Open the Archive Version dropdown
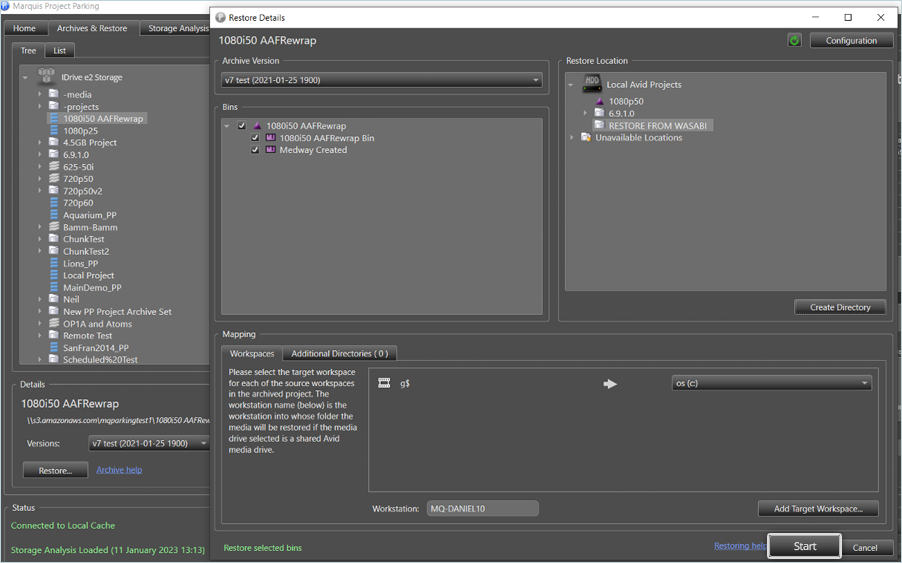 [x=382, y=80]
